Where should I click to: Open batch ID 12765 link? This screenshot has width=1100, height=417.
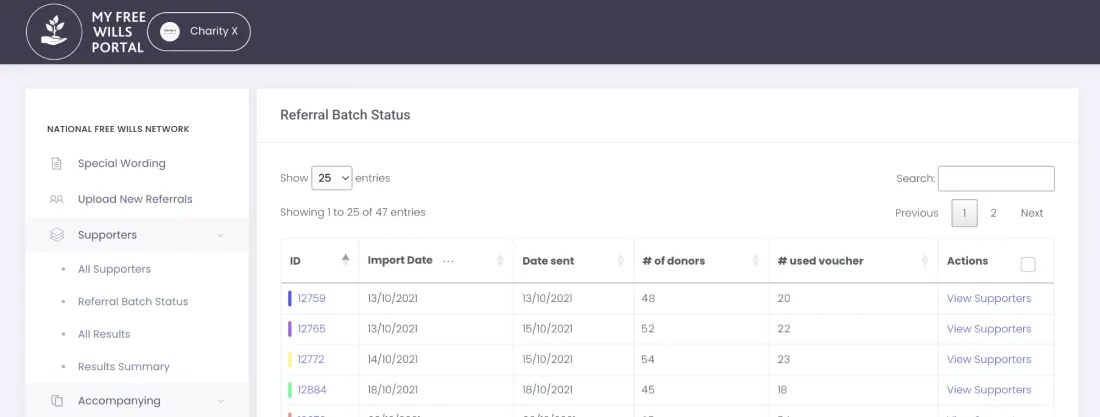tap(311, 329)
